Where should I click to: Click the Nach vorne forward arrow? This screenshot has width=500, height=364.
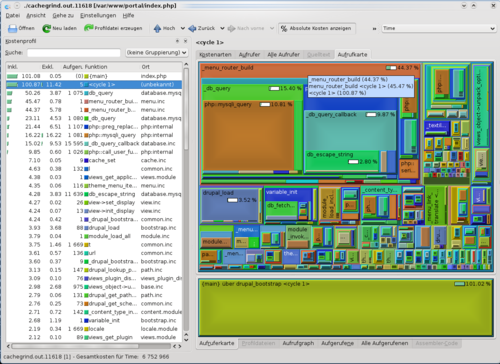tap(231, 28)
